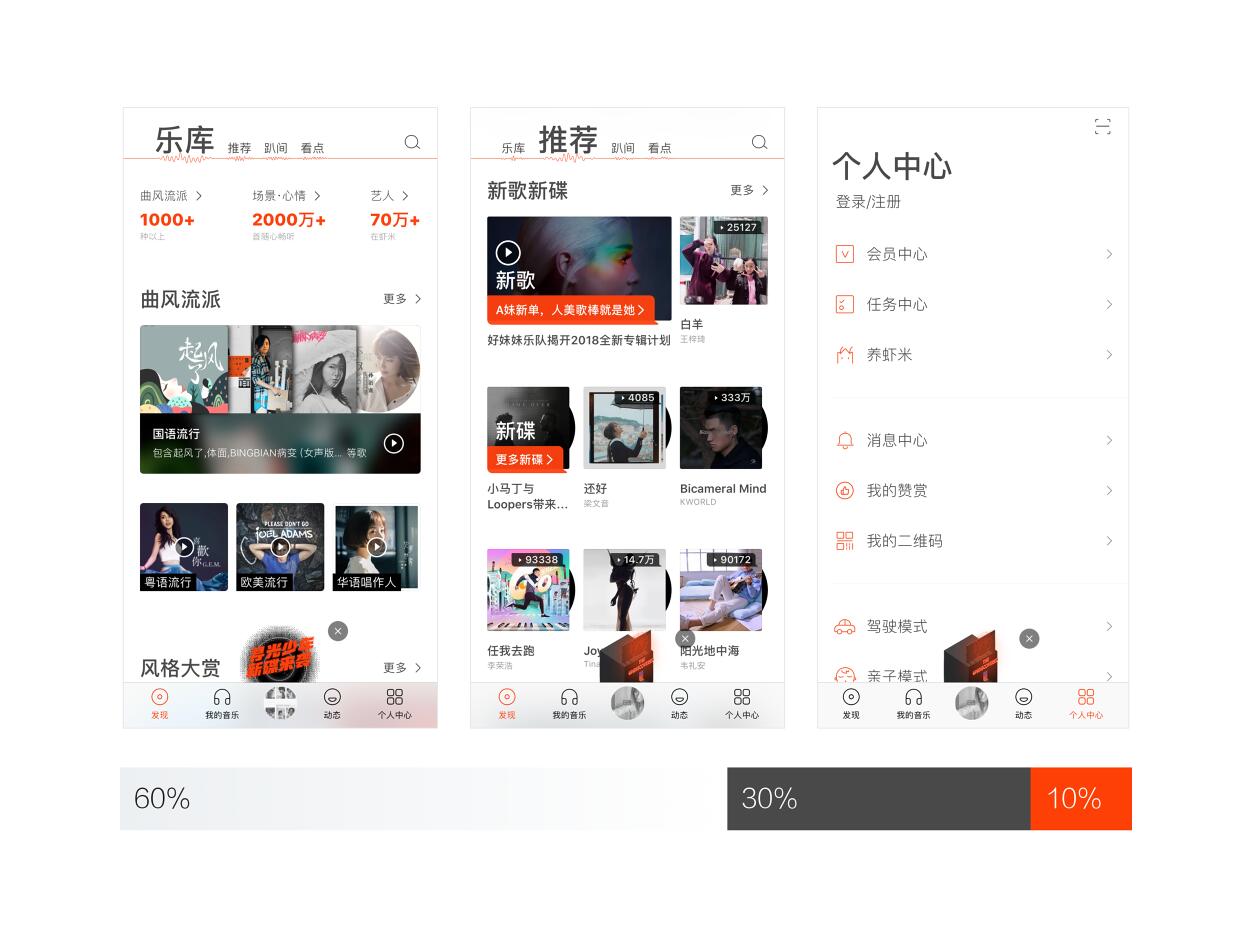Select the 我的二维码 QR code icon
The width and height of the screenshot is (1249, 934).
(844, 541)
